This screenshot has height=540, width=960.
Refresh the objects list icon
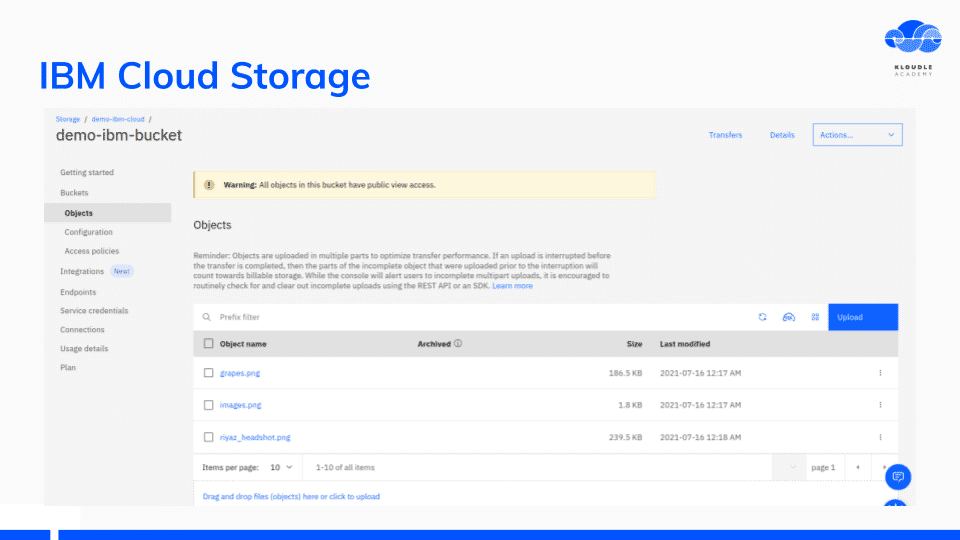[x=762, y=317]
